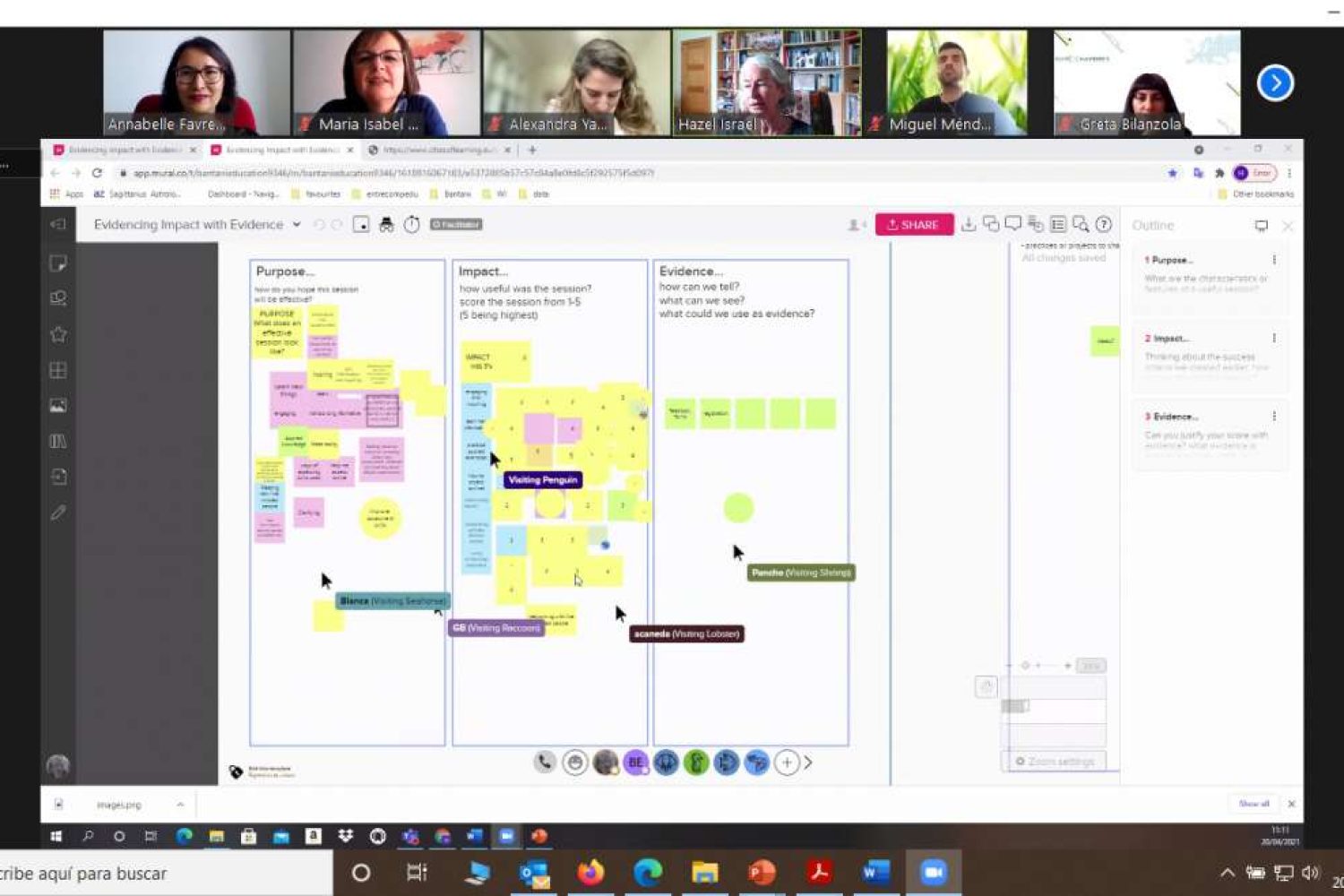The height and width of the screenshot is (896, 1344).
Task: Open options menu for Evidence outline item
Action: pos(1274,417)
